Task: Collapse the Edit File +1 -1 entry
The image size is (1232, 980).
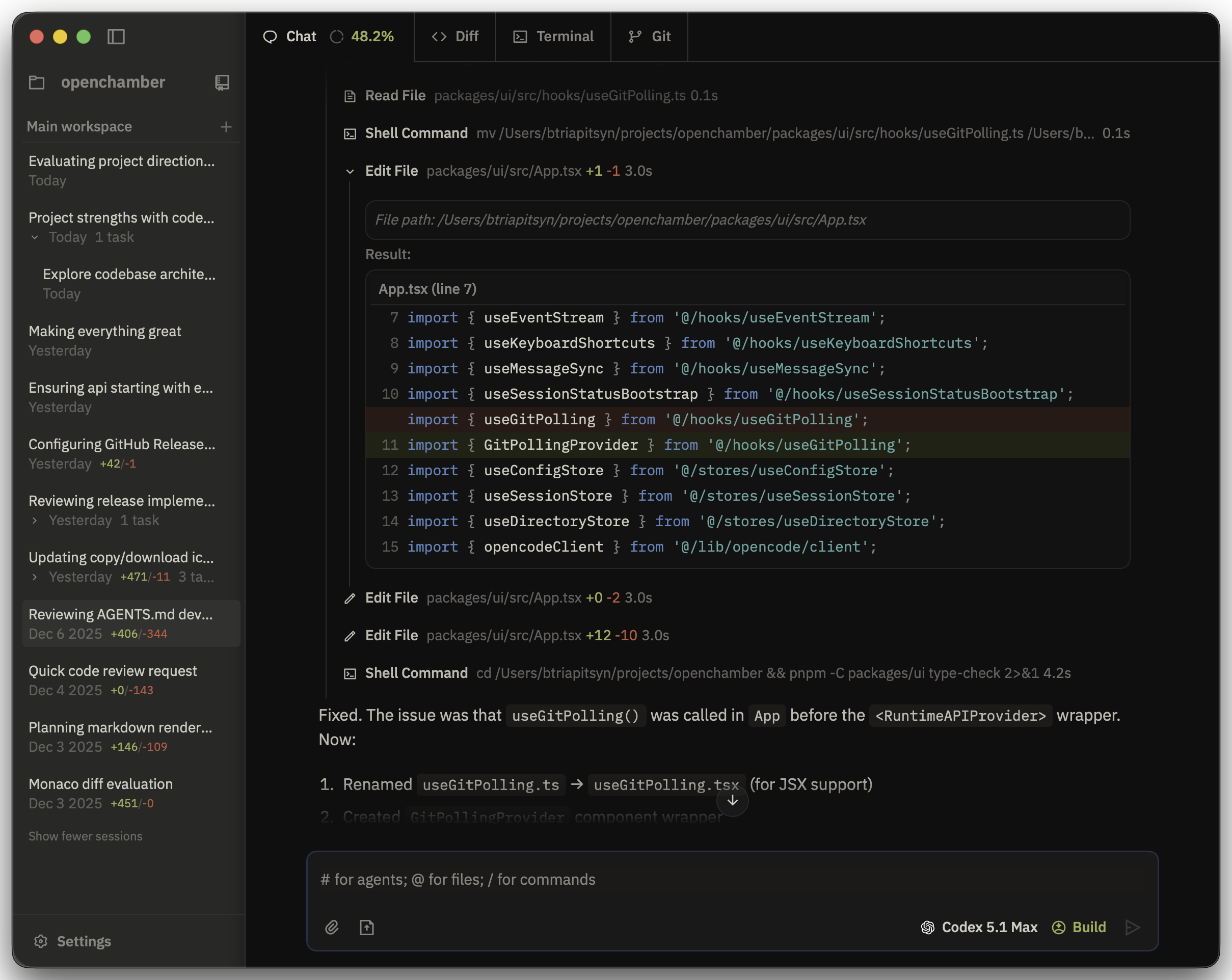Action: point(350,171)
